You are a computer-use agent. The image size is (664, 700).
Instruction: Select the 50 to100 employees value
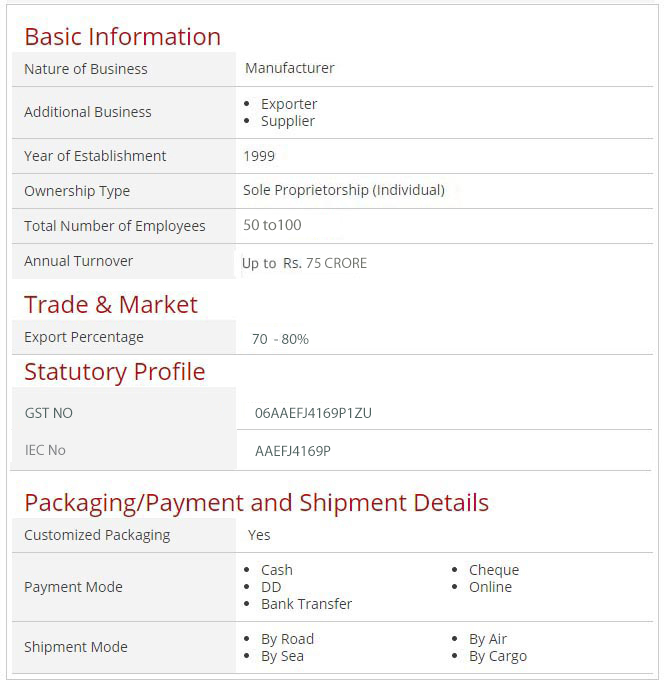[272, 225]
